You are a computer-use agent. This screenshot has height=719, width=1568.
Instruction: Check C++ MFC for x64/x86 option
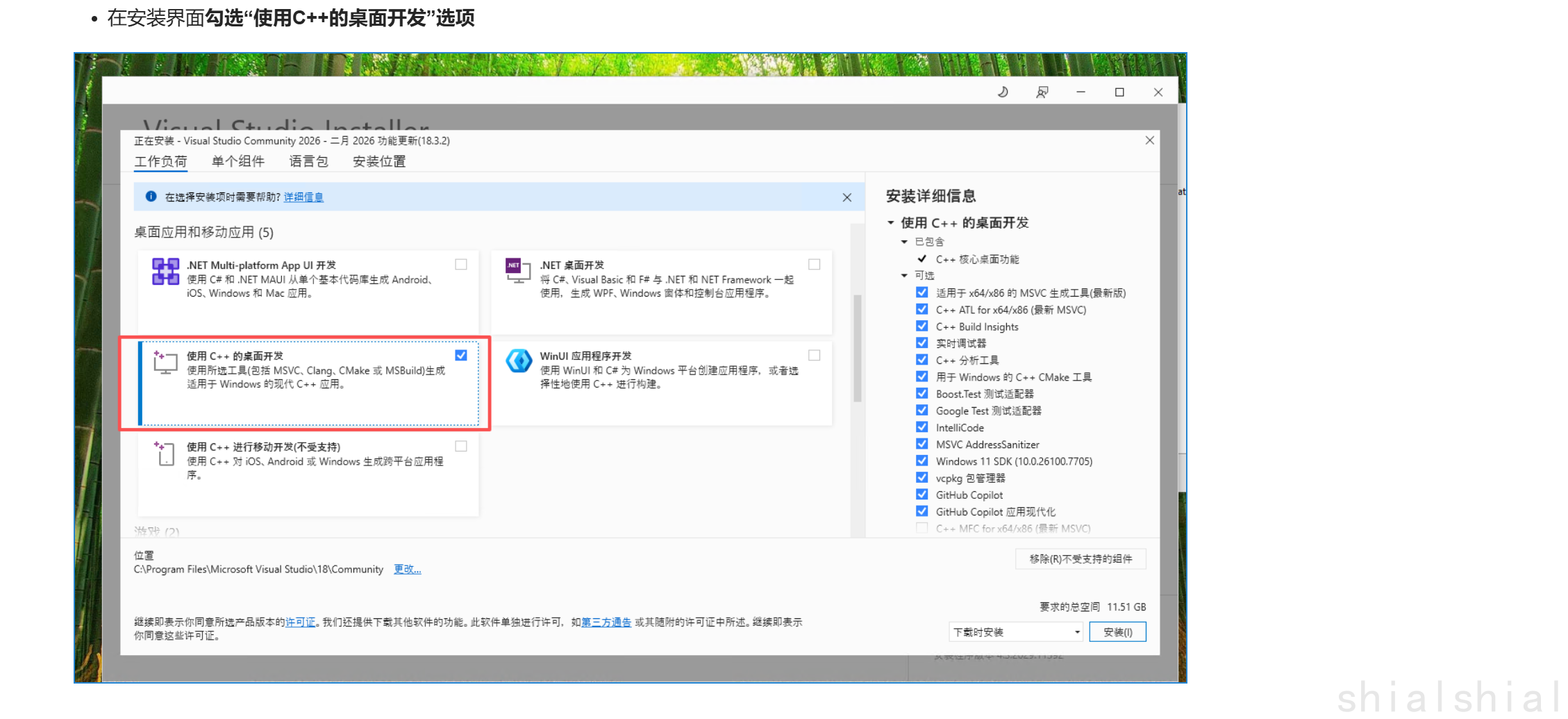921,528
